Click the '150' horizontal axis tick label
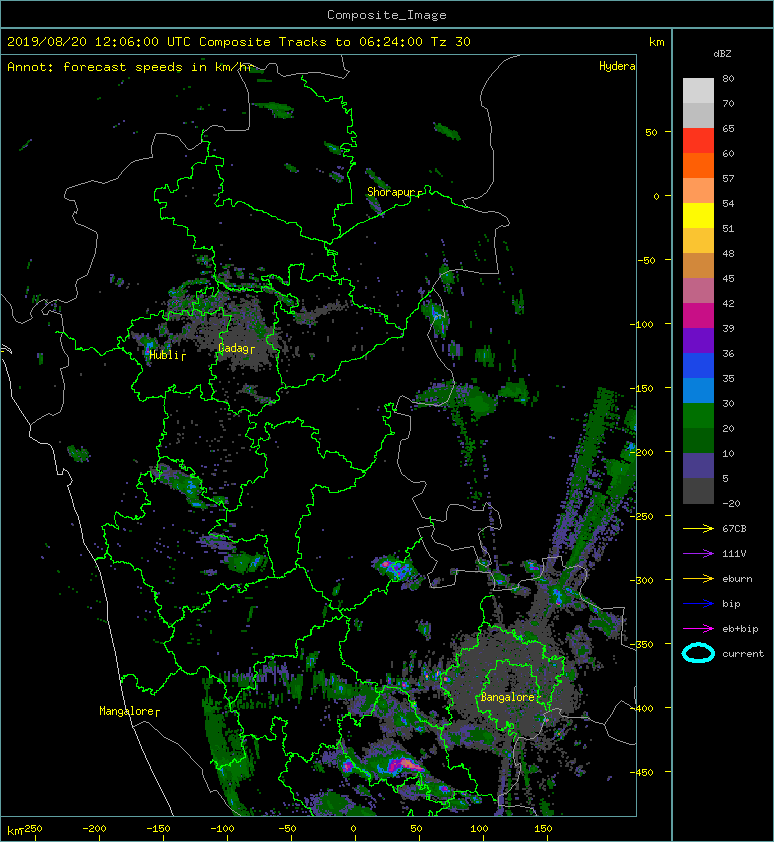The image size is (774, 842). (543, 829)
